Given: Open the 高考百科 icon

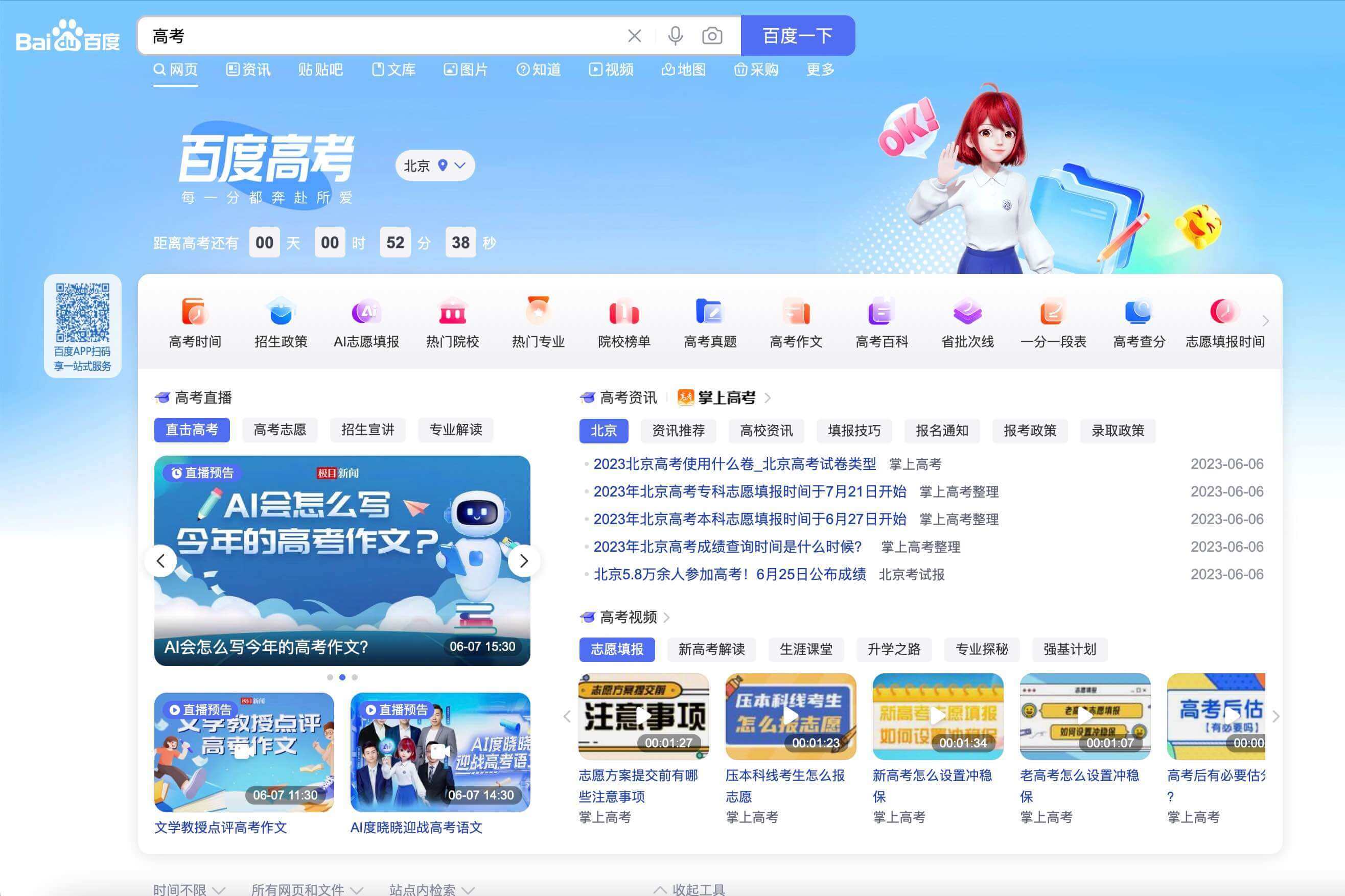Looking at the screenshot, I should [882, 323].
